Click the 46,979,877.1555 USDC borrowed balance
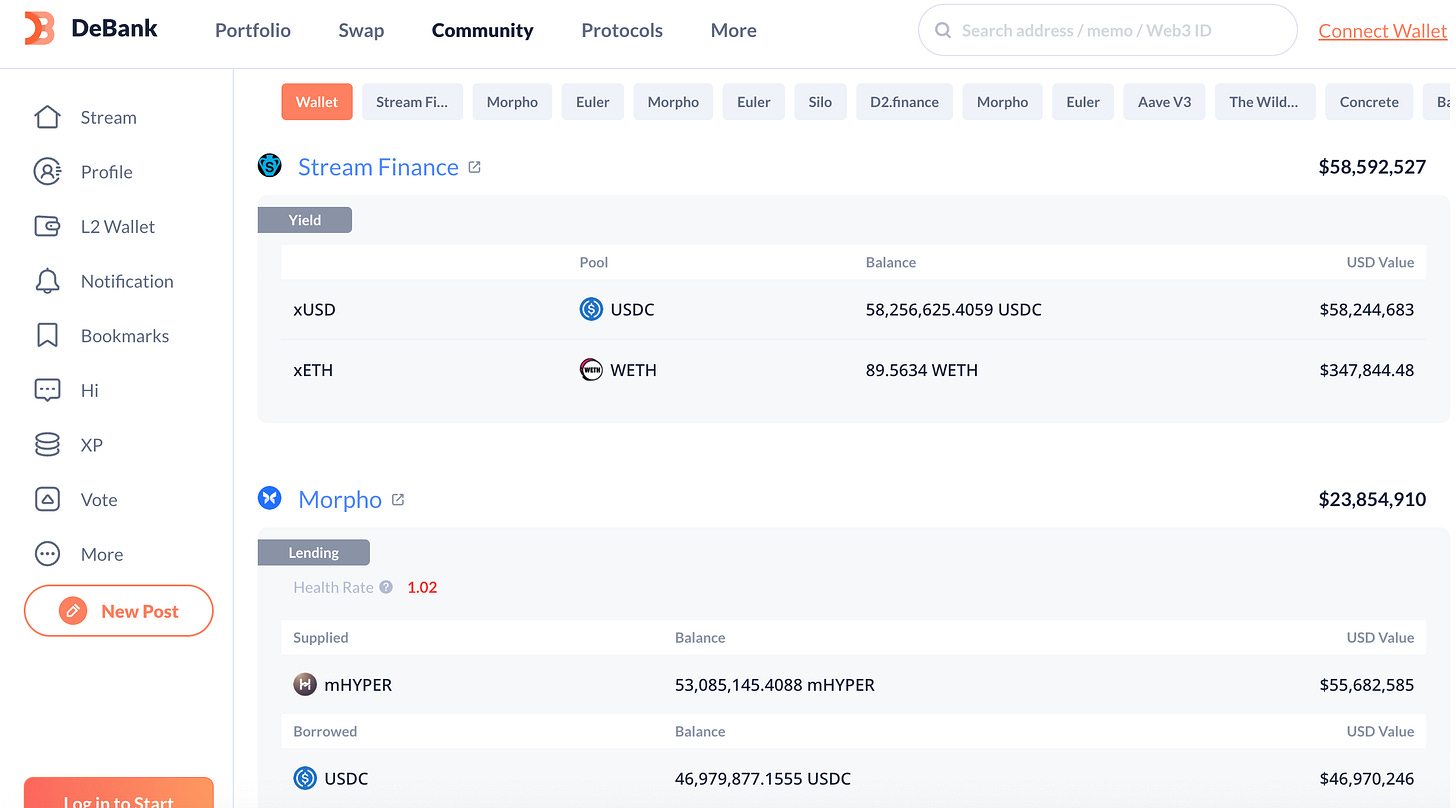This screenshot has width=1456, height=808. (763, 778)
